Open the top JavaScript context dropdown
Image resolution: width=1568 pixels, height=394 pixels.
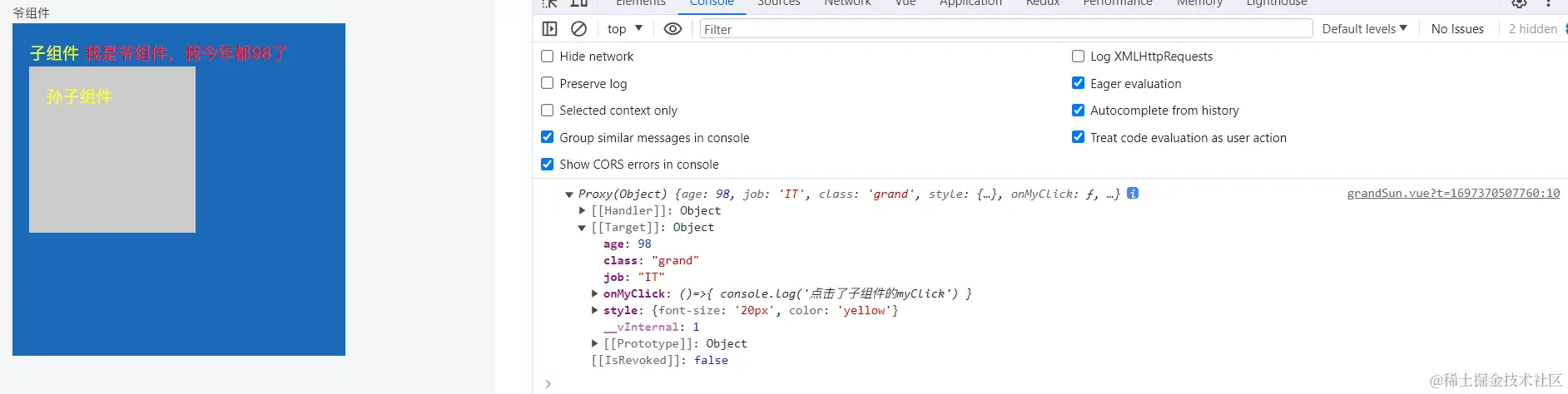625,29
